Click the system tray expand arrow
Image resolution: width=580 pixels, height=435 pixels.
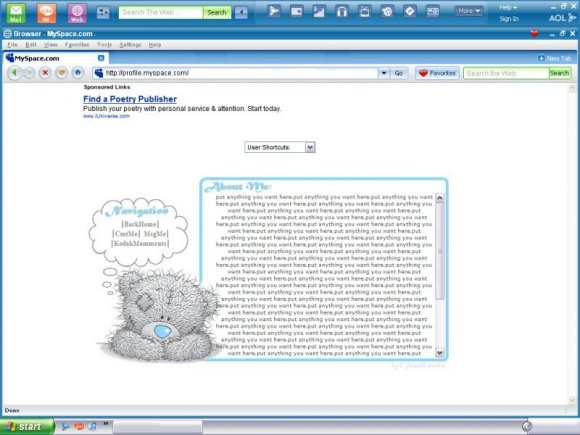coord(527,426)
